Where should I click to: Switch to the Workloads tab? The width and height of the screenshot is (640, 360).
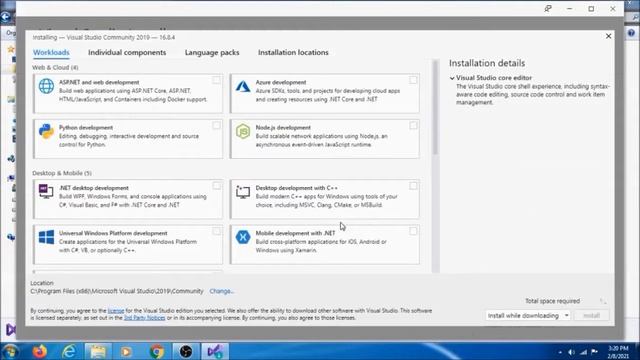[51, 52]
